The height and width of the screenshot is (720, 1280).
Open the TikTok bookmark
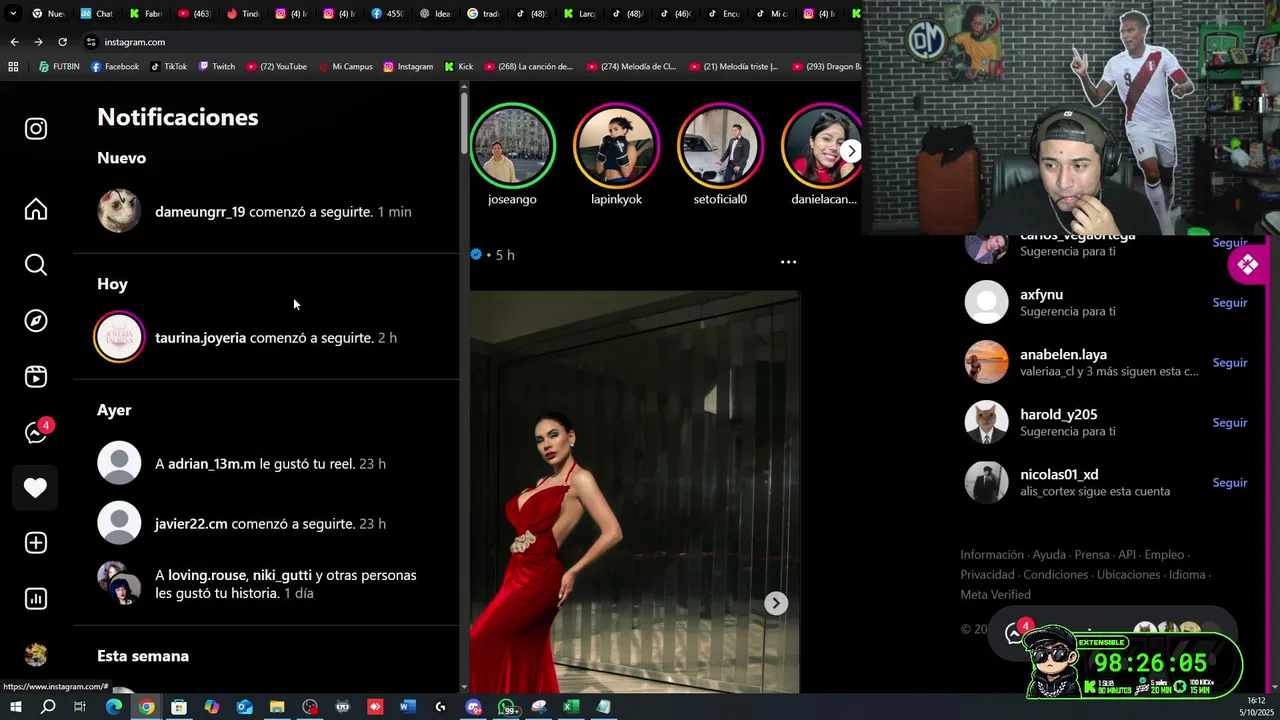[x=169, y=67]
